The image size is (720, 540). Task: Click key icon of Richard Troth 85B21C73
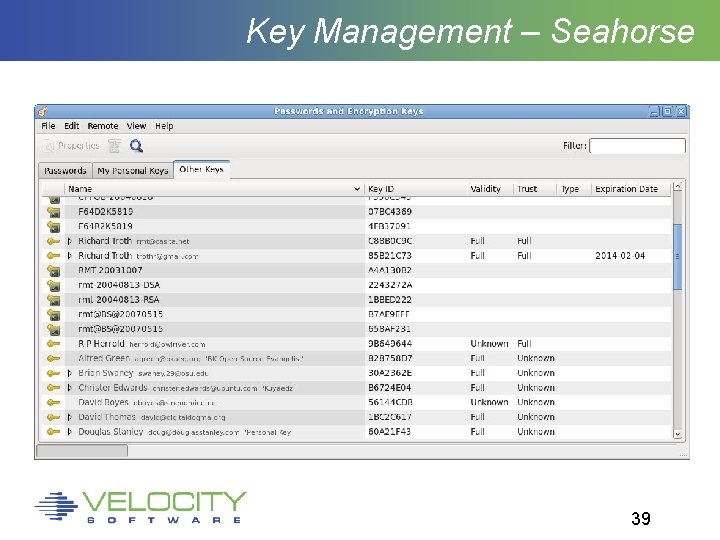(x=54, y=256)
